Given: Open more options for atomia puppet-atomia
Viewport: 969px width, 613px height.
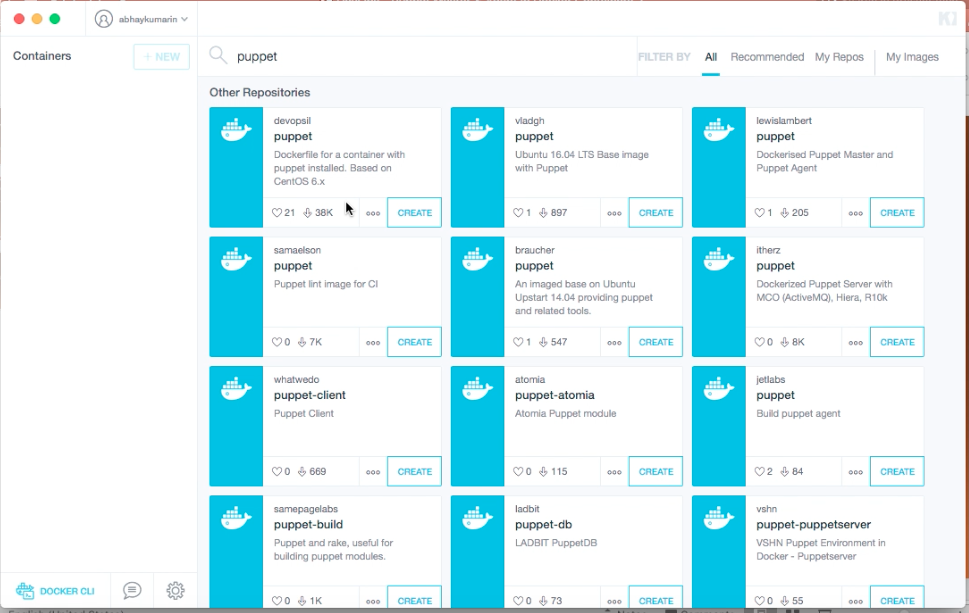Looking at the screenshot, I should [614, 472].
